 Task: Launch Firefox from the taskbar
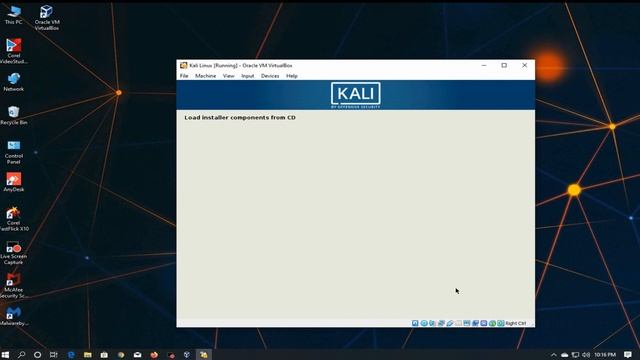[x=154, y=355]
